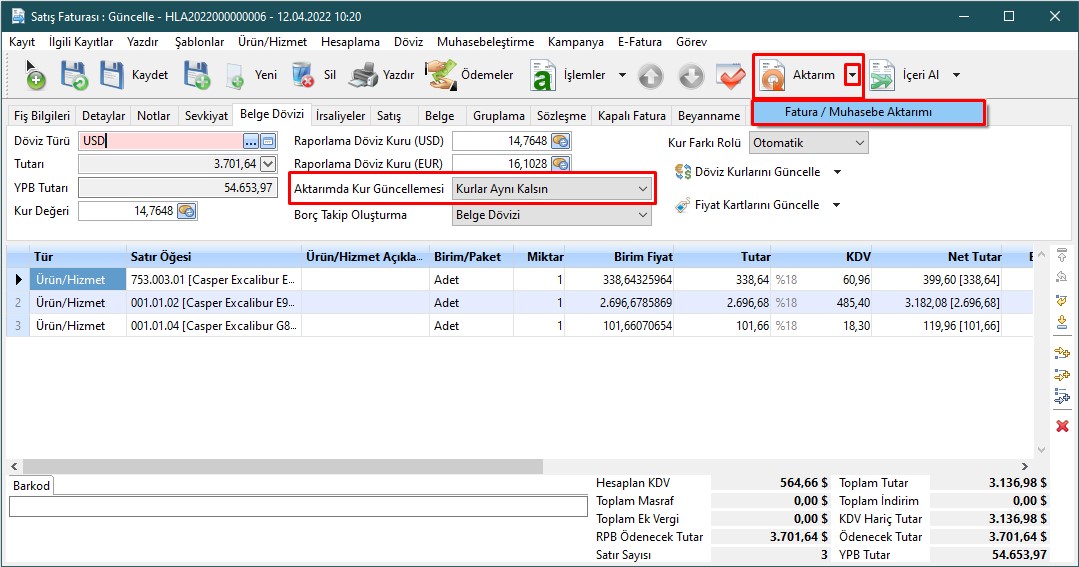Viewport: 1079px width, 567px height.
Task: Switch to Fiş Bilgileri tab
Action: click(x=42, y=116)
